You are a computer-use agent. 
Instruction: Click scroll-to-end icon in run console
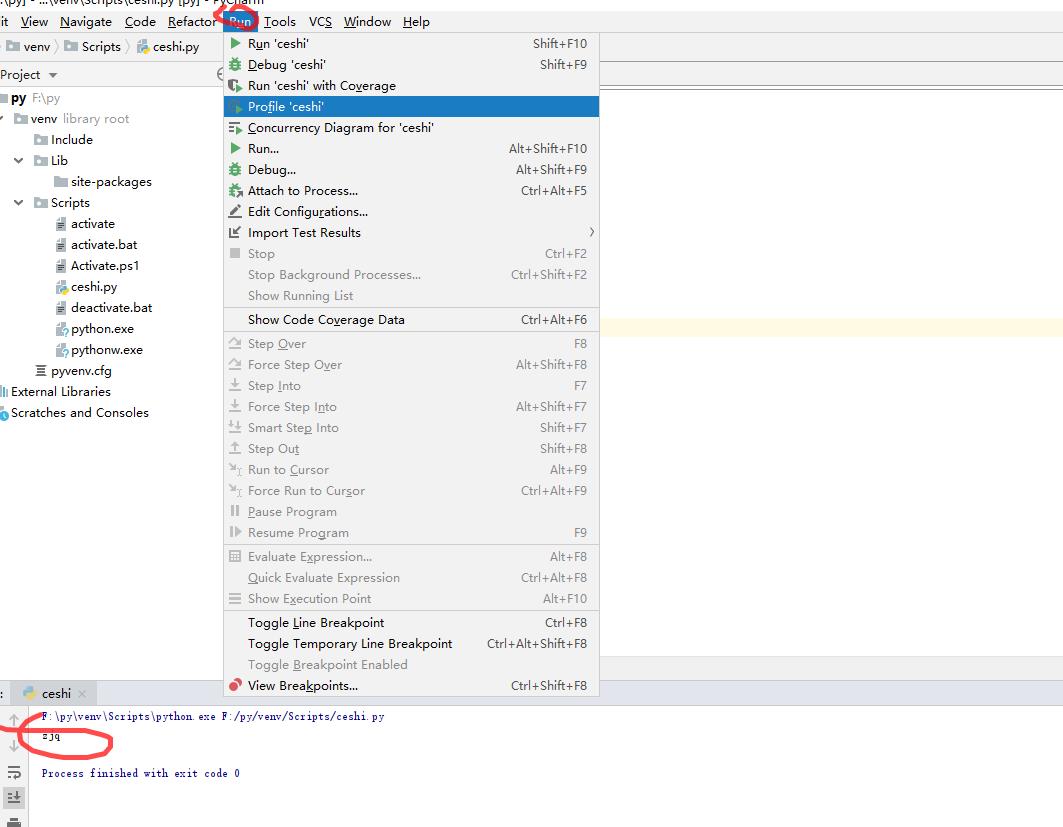[x=14, y=797]
